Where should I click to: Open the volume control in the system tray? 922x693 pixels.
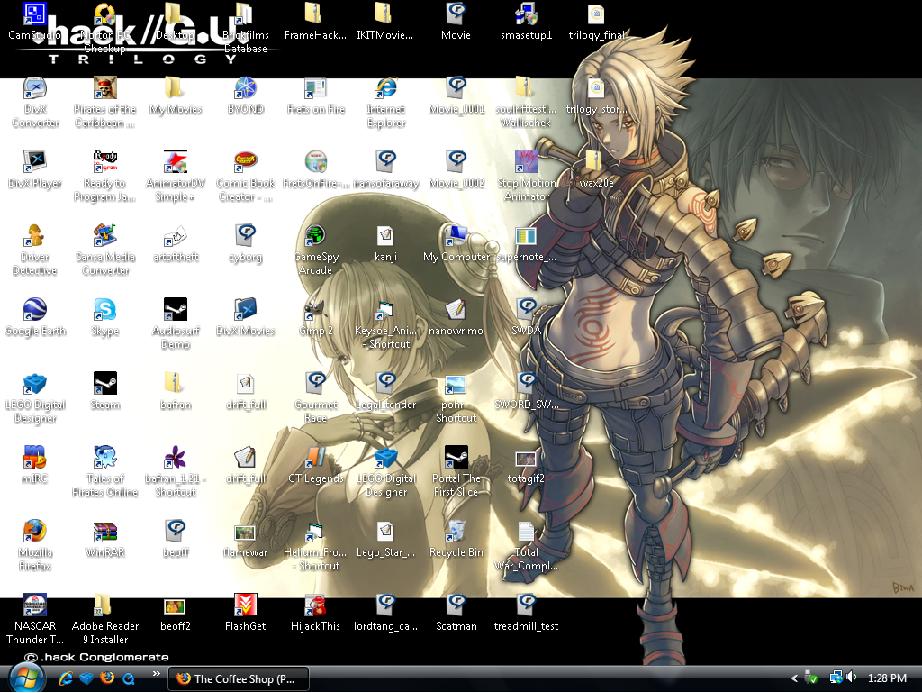click(x=850, y=678)
